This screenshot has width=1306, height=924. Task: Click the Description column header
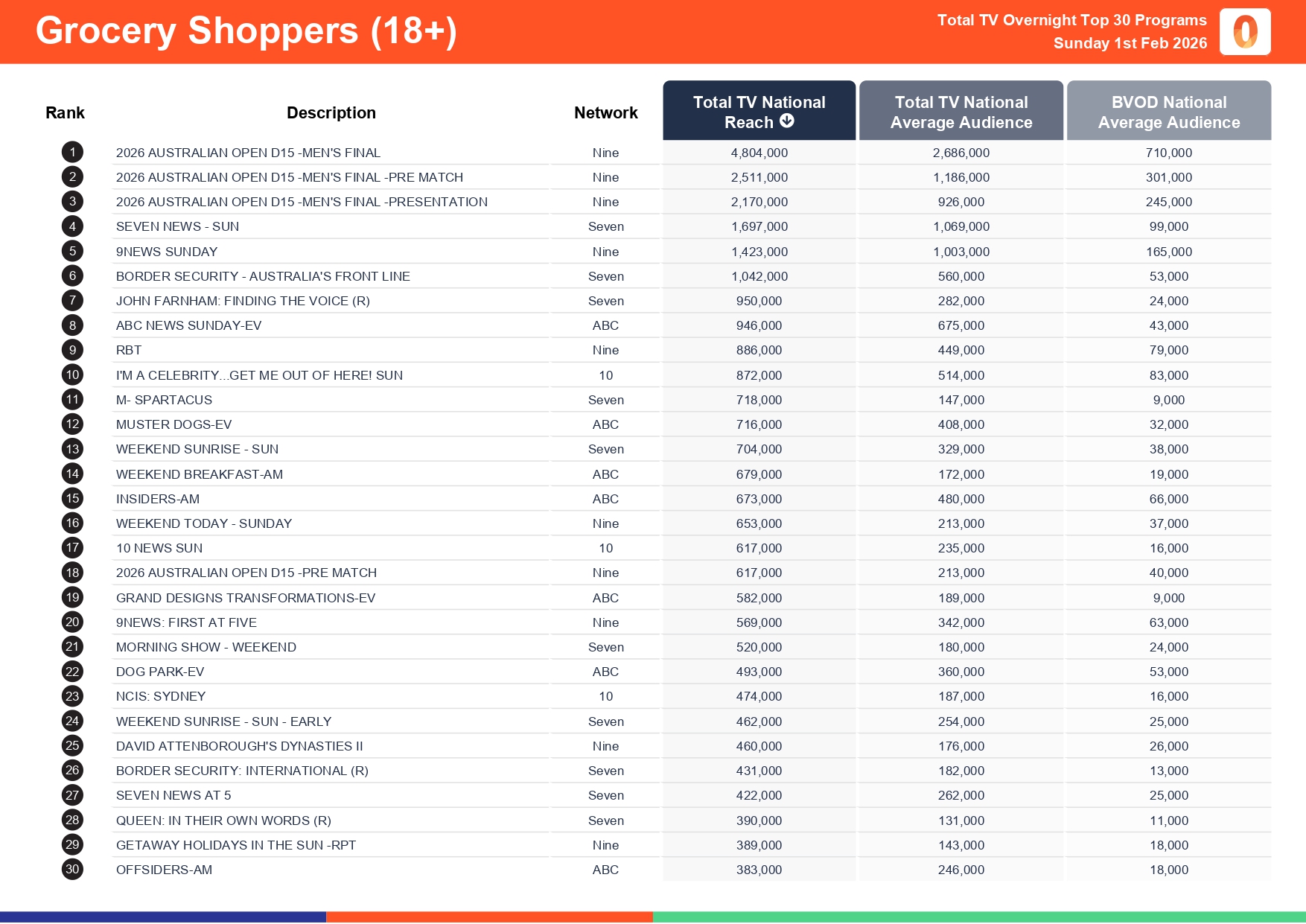pos(331,112)
